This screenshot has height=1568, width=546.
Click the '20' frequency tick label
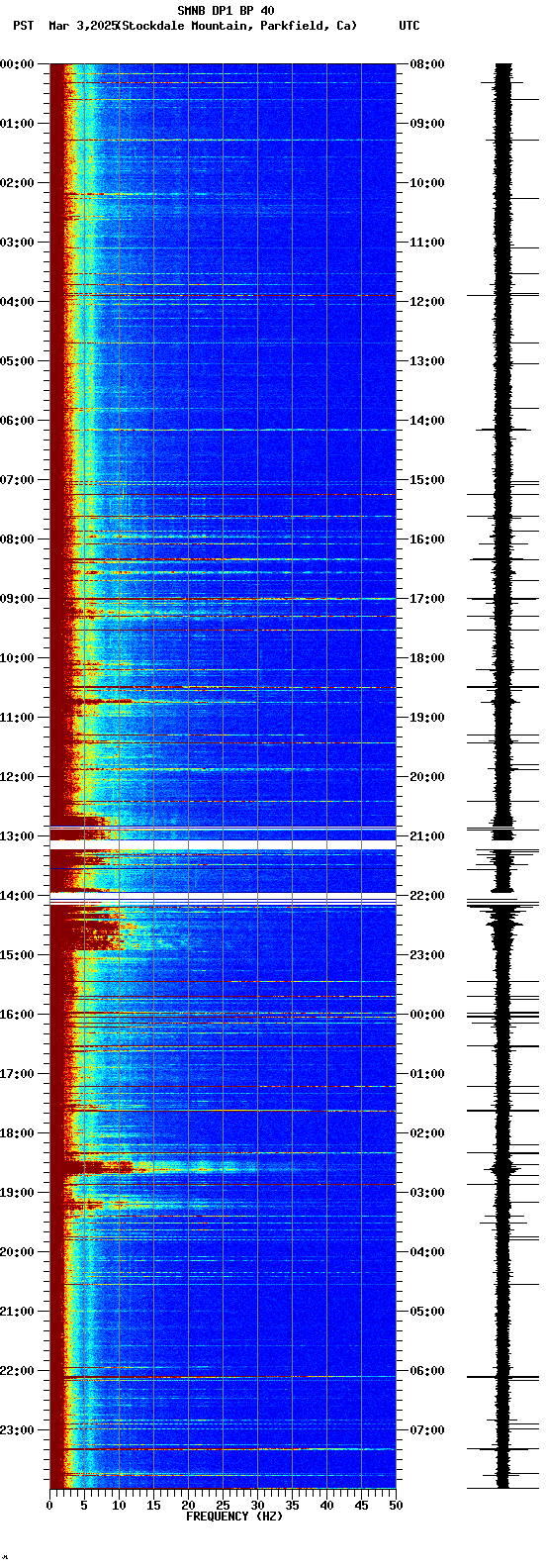tap(188, 1506)
